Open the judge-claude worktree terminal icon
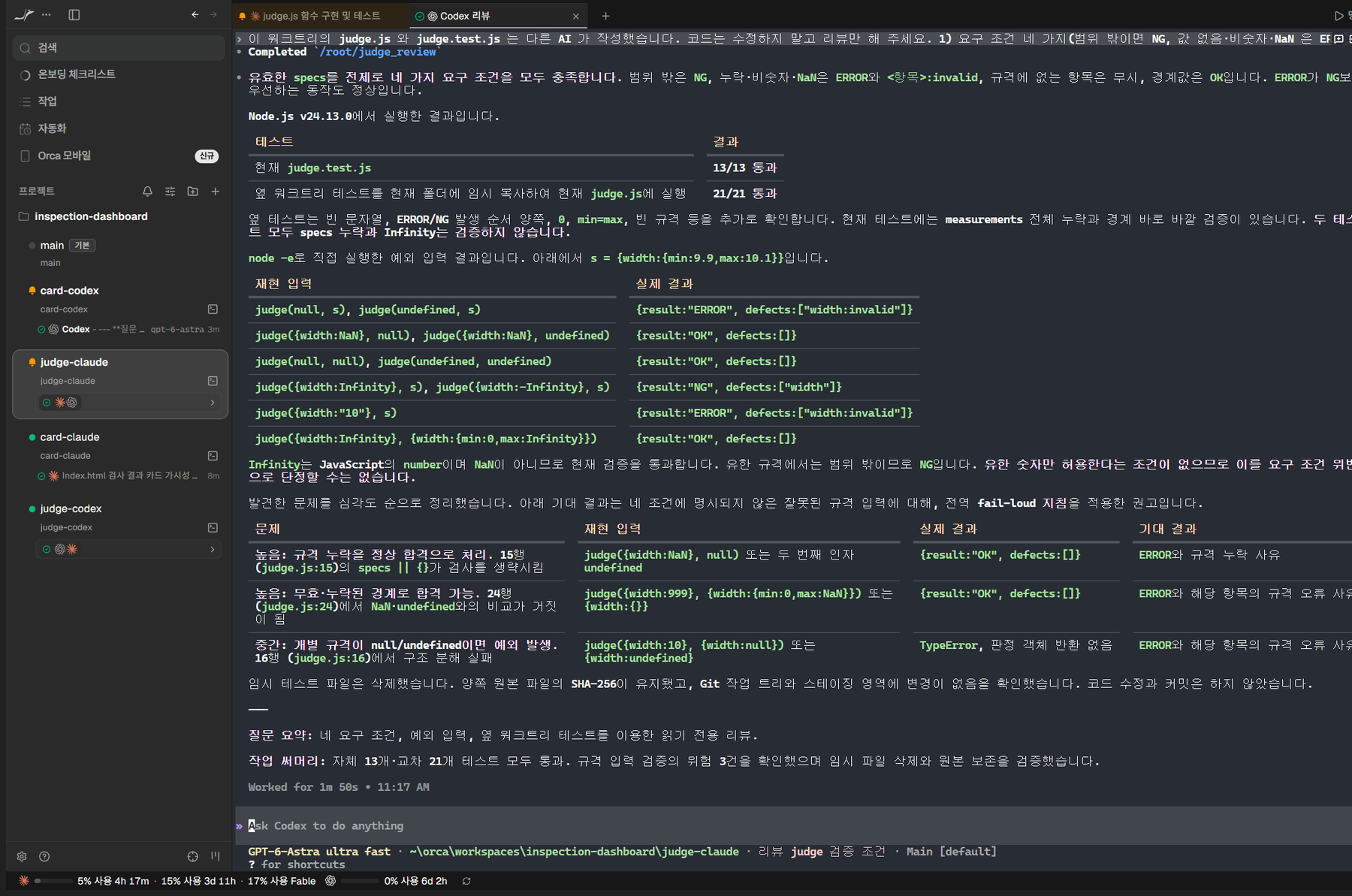1352x896 pixels. point(213,381)
